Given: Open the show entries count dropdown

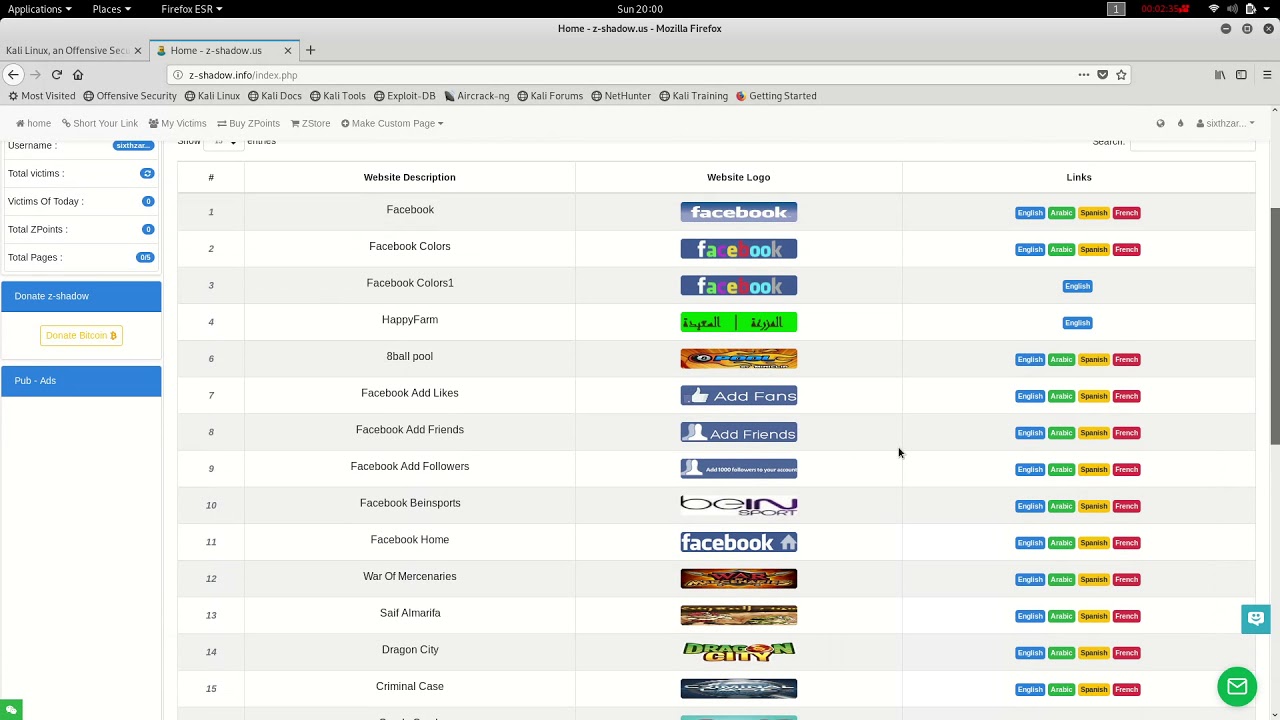Looking at the screenshot, I should pos(223,141).
